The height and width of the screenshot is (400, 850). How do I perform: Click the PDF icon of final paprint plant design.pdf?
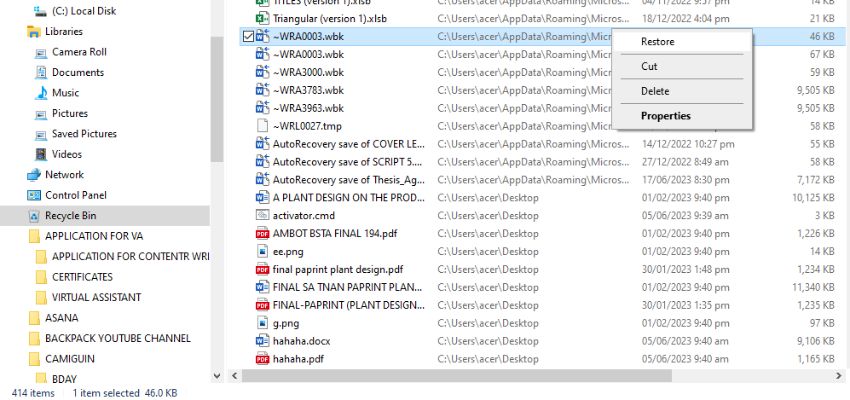262,269
